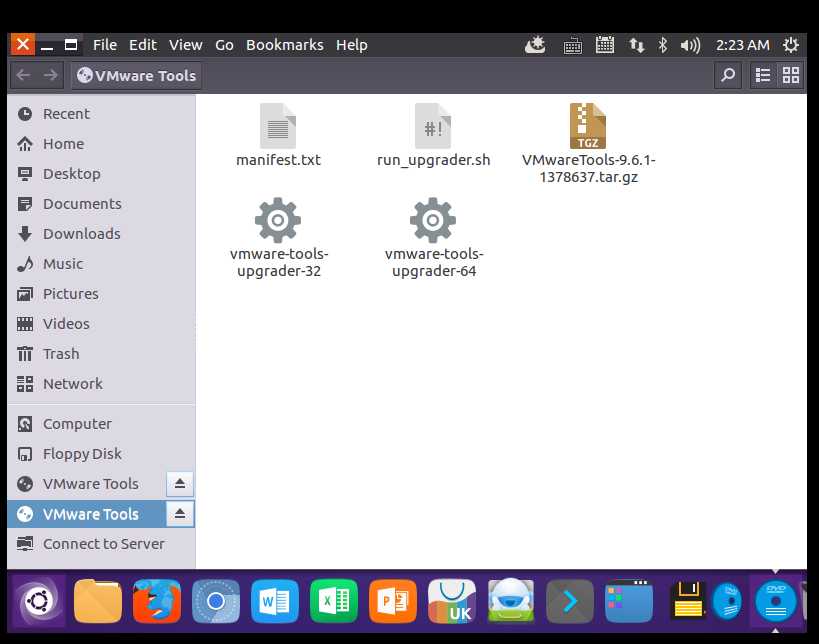Open Downloads in the sidebar
The image size is (819, 644).
tap(101, 233)
